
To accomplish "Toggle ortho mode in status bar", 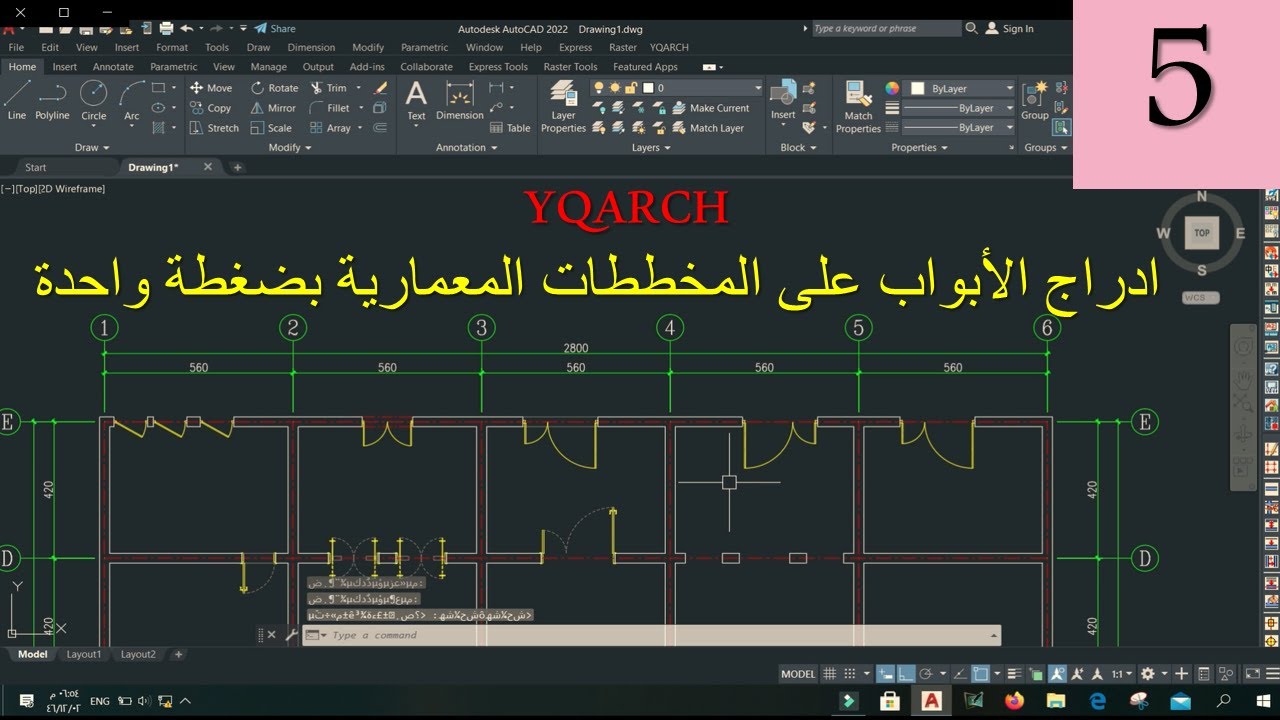I will click(905, 674).
